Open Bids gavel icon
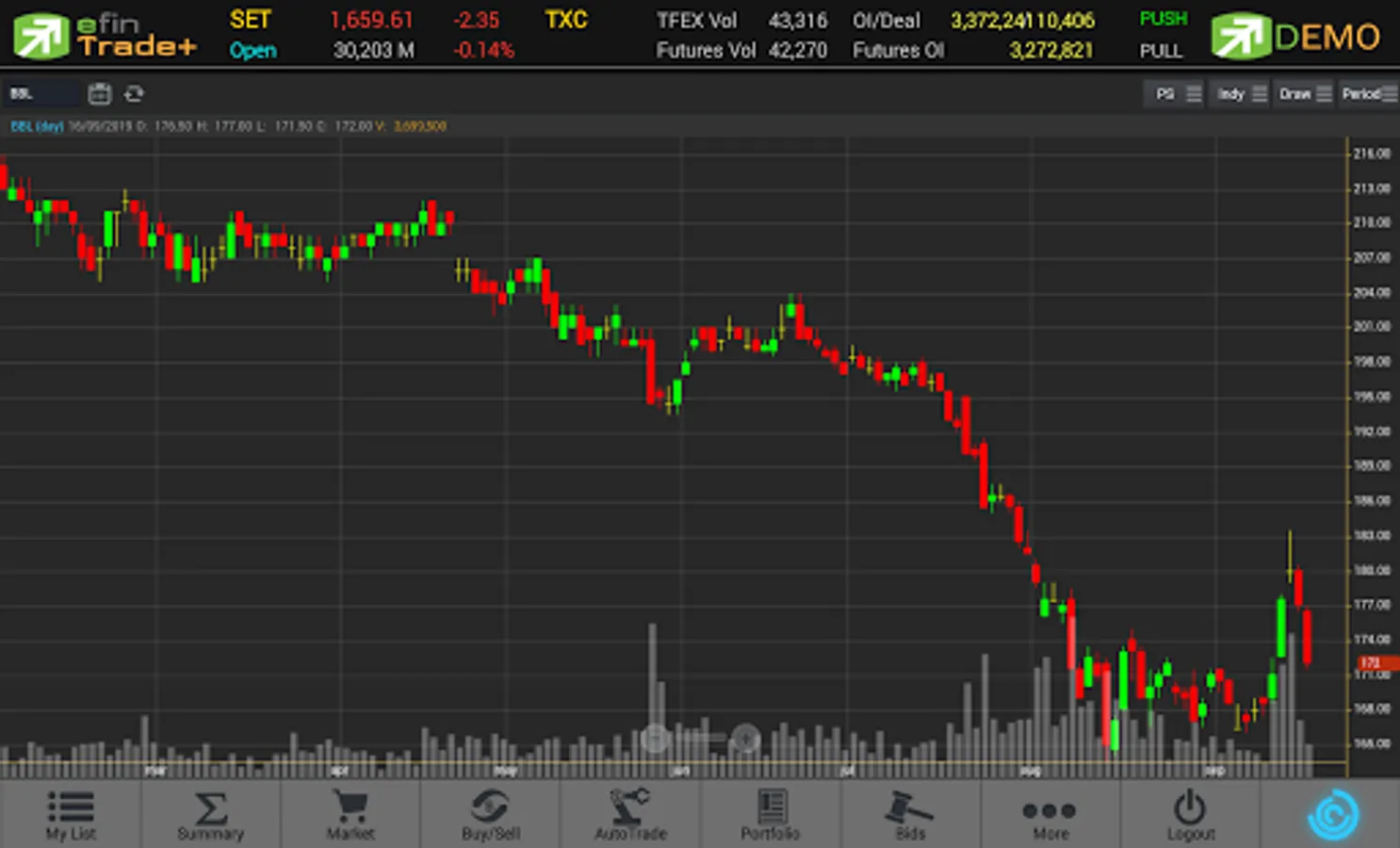Viewport: 1400px width, 848px height. coord(910,813)
